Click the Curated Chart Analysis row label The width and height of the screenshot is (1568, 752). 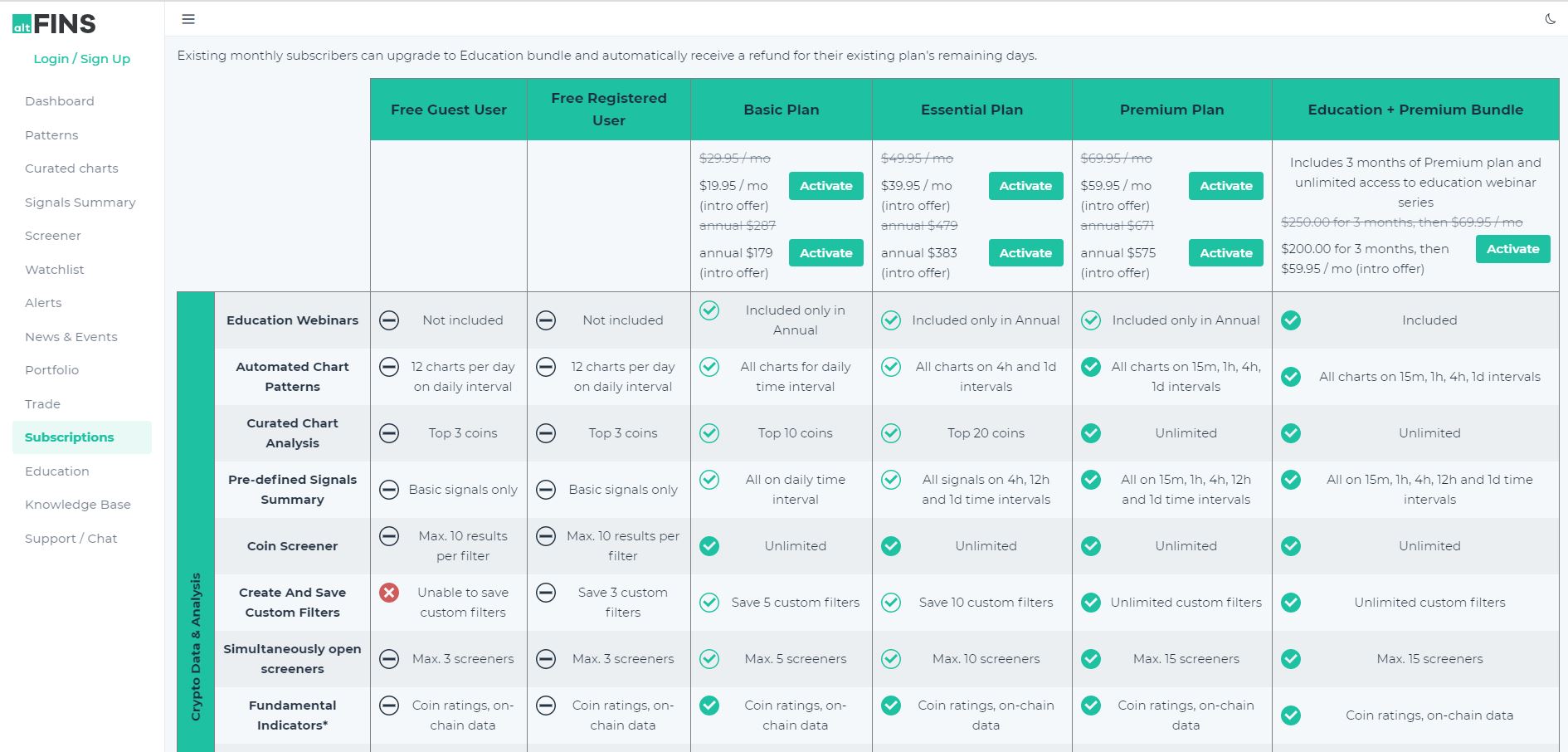click(292, 433)
